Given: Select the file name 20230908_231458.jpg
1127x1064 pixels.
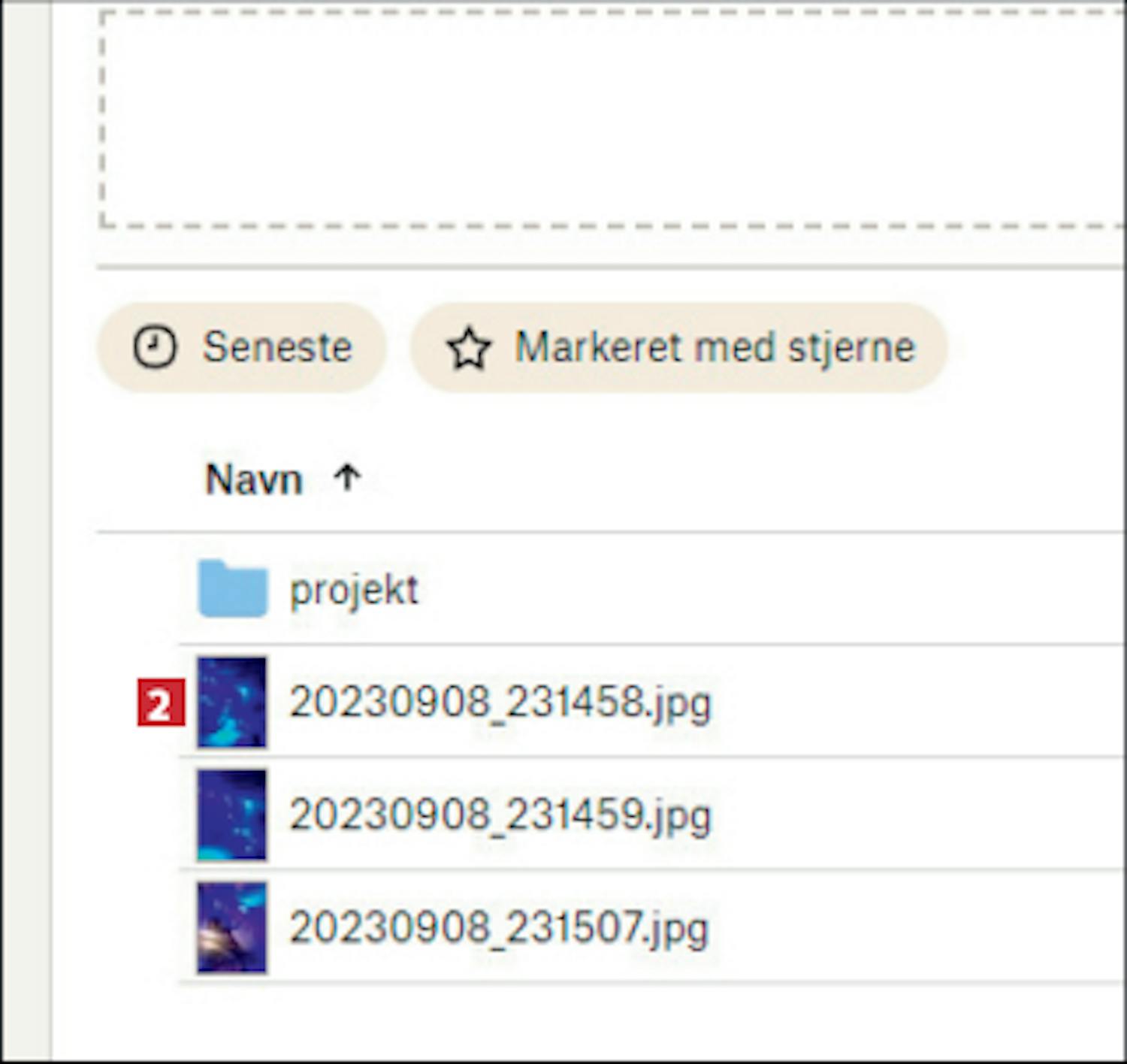Looking at the screenshot, I should point(500,703).
